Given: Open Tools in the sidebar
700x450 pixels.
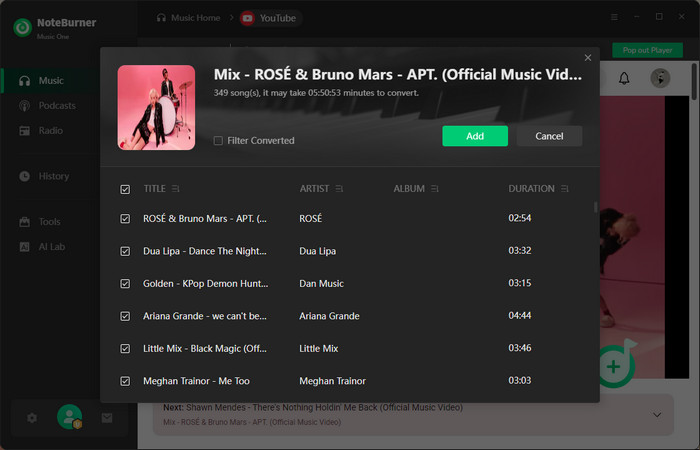Looking at the screenshot, I should [x=39, y=222].
